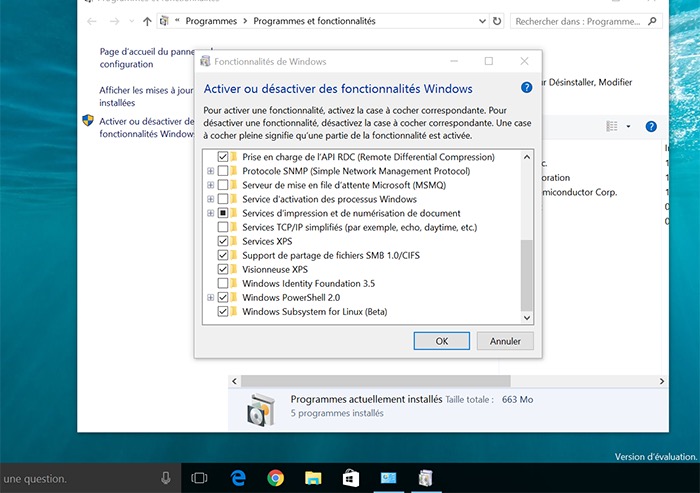Click the Annuler button
Viewport: 700px width, 493px height.
(x=505, y=341)
